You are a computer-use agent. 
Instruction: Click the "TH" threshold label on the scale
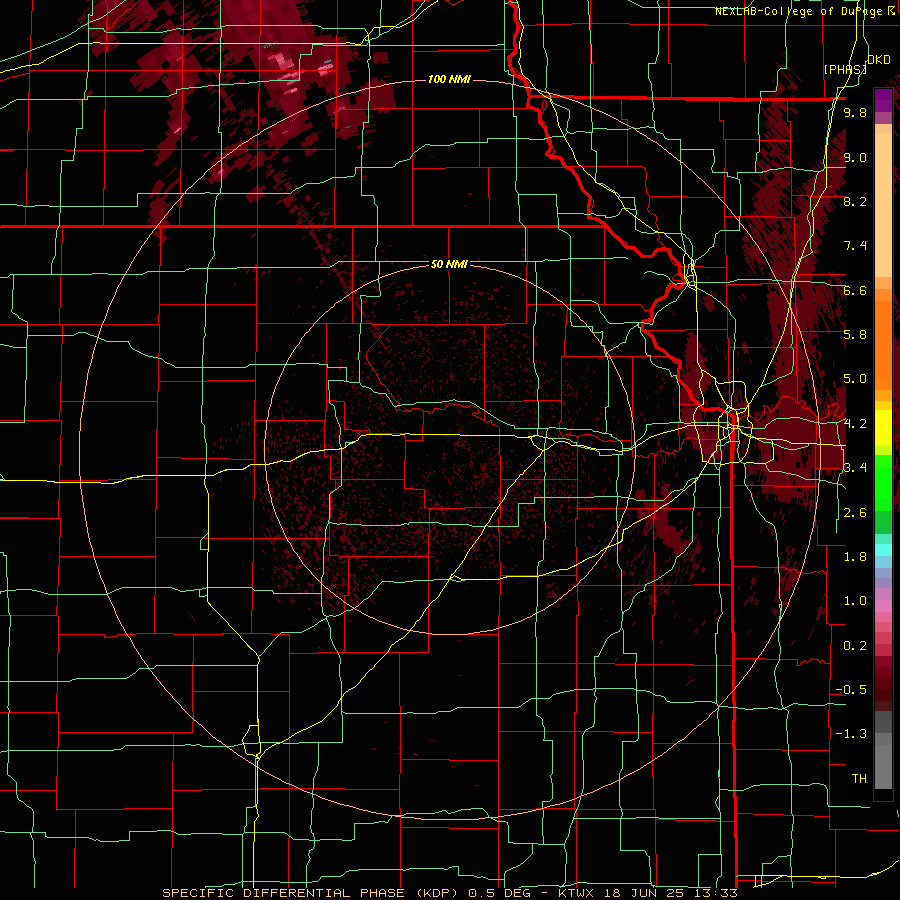pyautogui.click(x=859, y=779)
